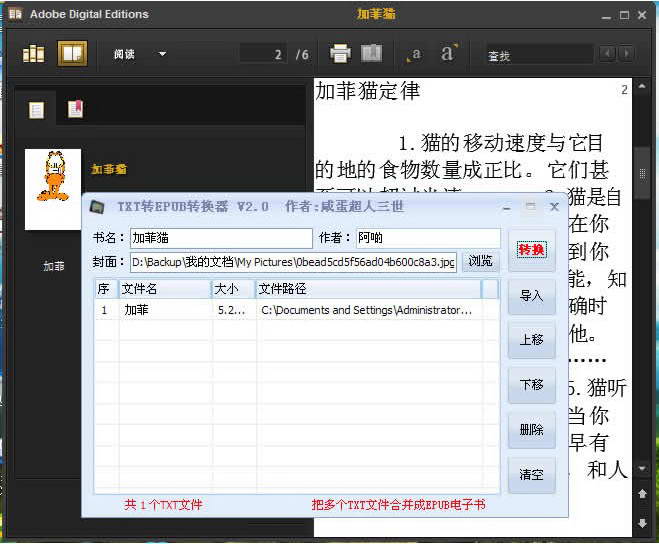Edit the 书名 book title field
Screen dimensions: 659x544
pyautogui.click(x=221, y=238)
